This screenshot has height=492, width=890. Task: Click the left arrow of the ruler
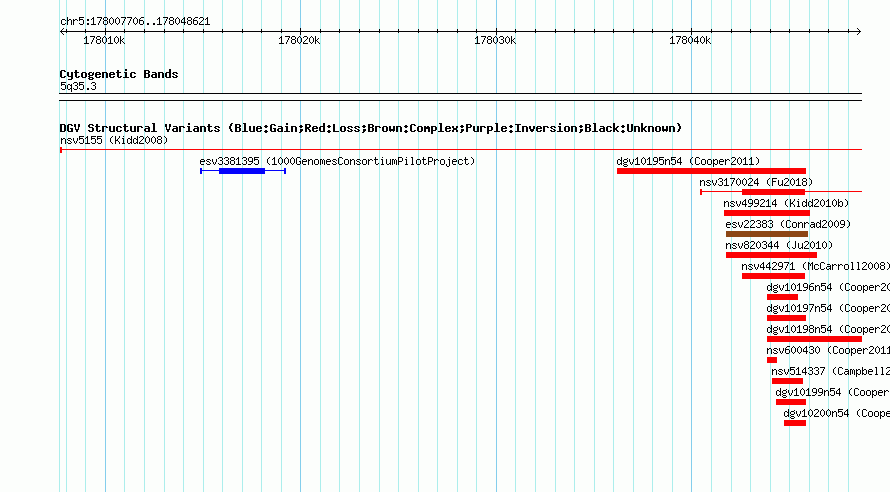pos(62,31)
